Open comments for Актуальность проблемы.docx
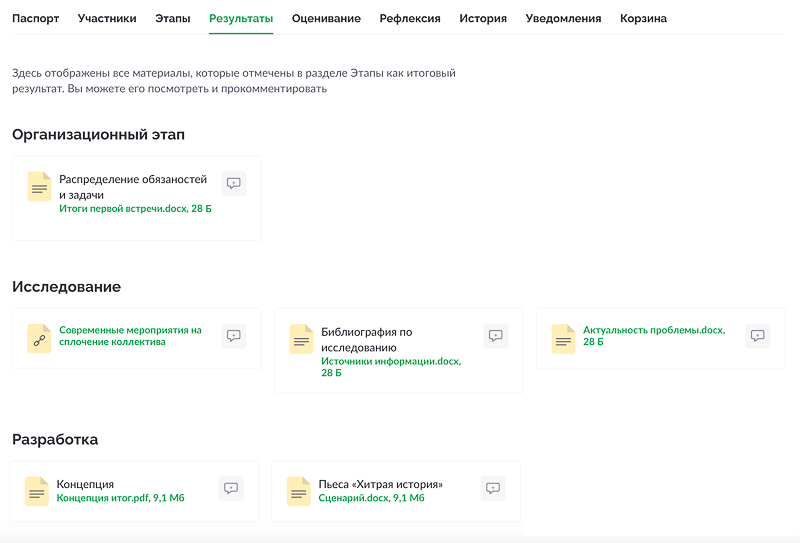The width and height of the screenshot is (800, 543). click(758, 336)
